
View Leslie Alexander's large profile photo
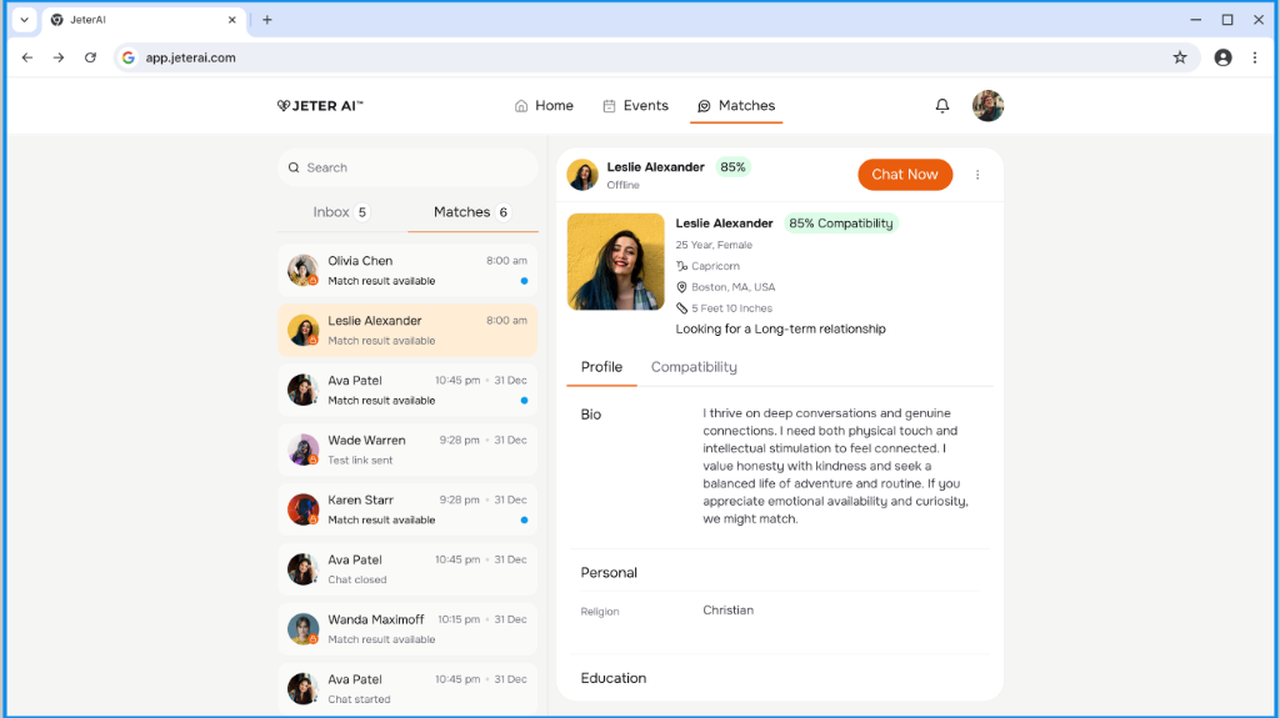click(616, 262)
